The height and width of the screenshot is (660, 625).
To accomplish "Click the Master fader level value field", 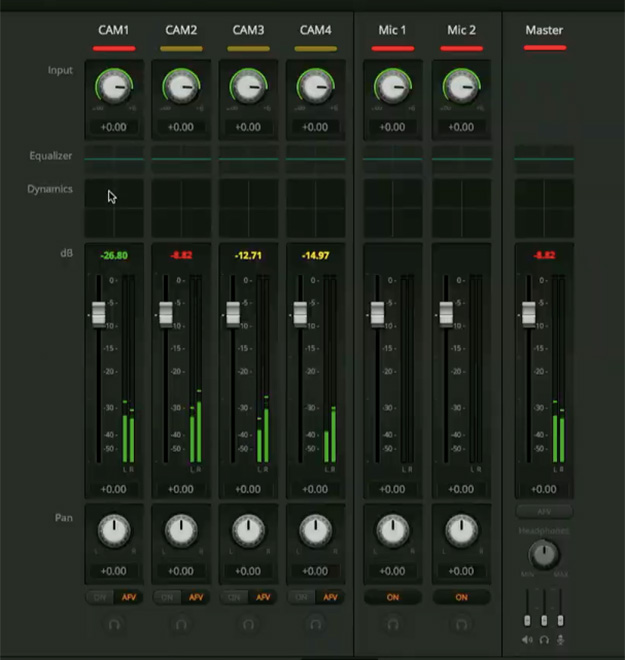I will coord(544,489).
